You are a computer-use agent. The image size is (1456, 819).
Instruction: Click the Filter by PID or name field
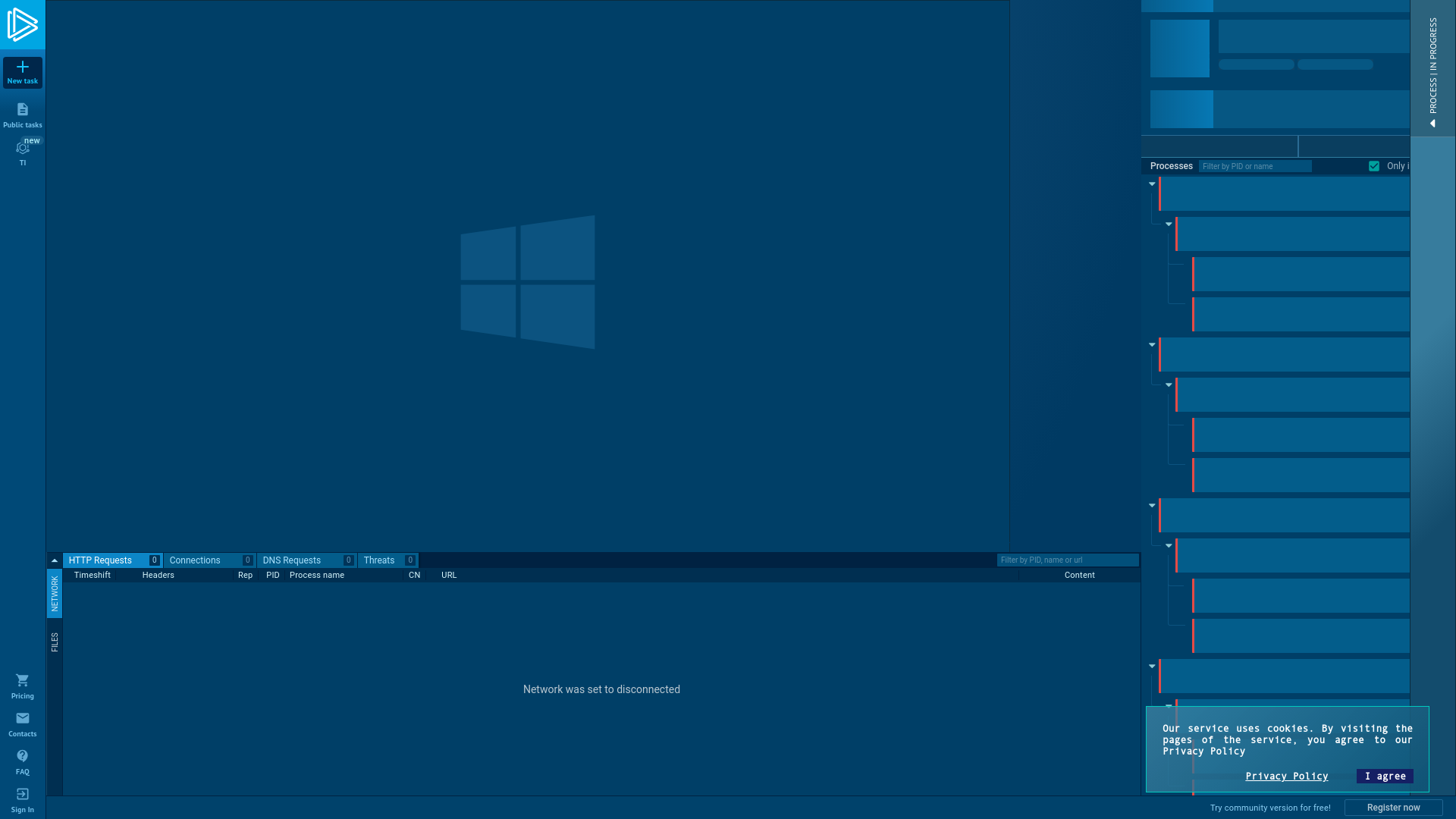coord(1255,166)
